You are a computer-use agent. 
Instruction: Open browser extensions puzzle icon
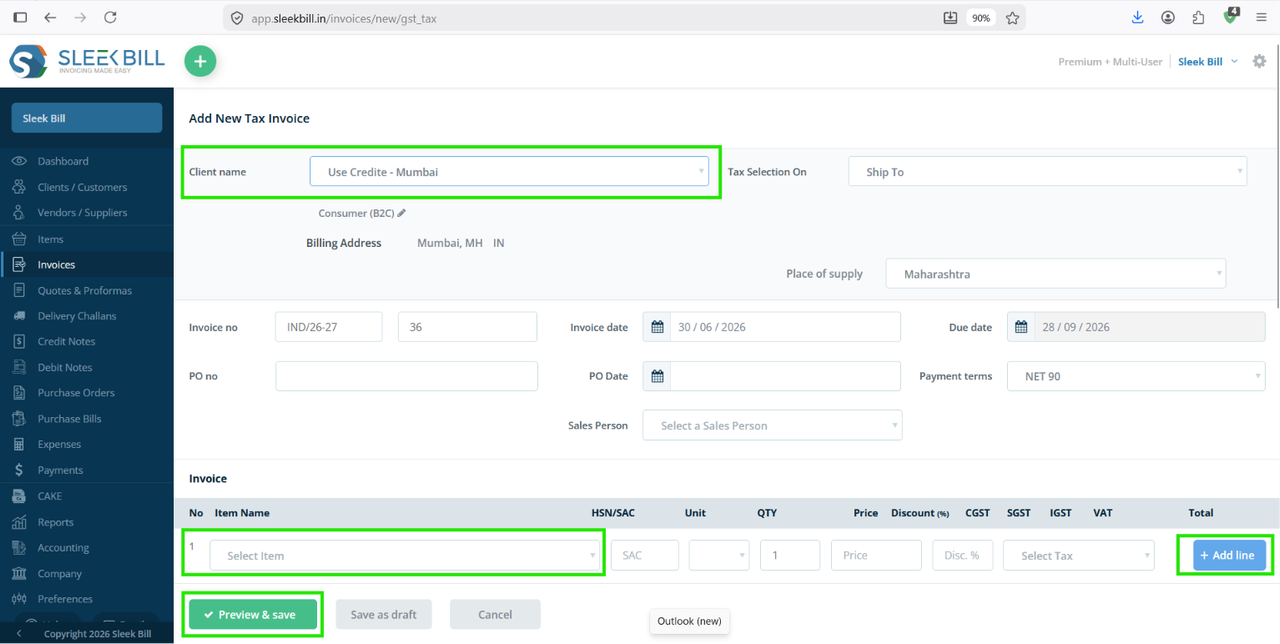(1198, 18)
